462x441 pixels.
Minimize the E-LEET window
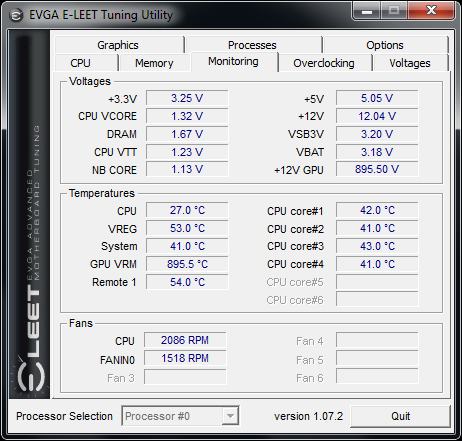point(367,12)
